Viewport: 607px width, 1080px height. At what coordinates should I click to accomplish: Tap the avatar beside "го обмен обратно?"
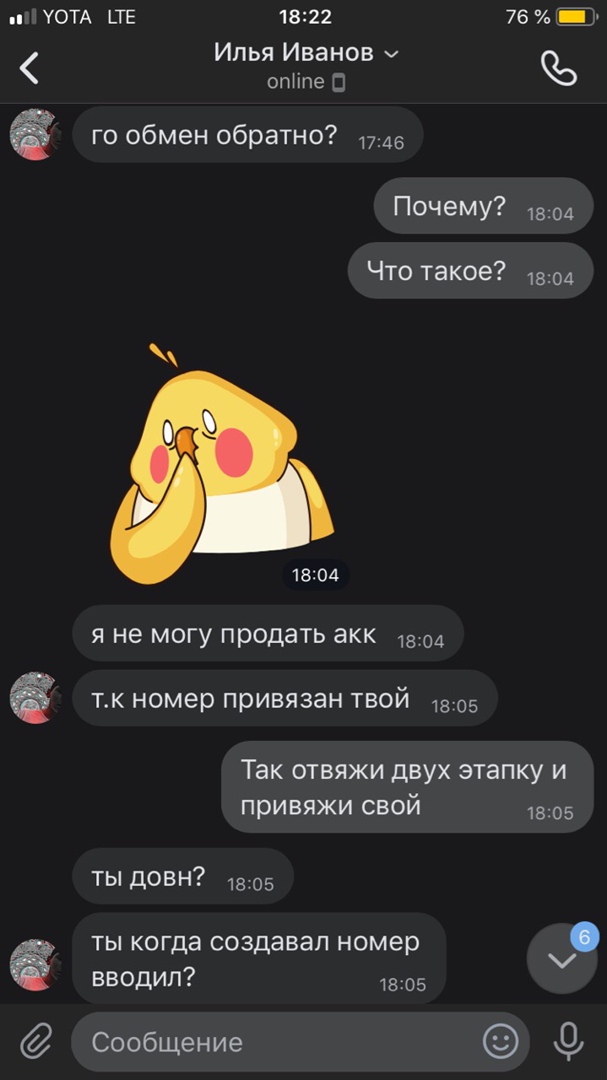[35, 134]
